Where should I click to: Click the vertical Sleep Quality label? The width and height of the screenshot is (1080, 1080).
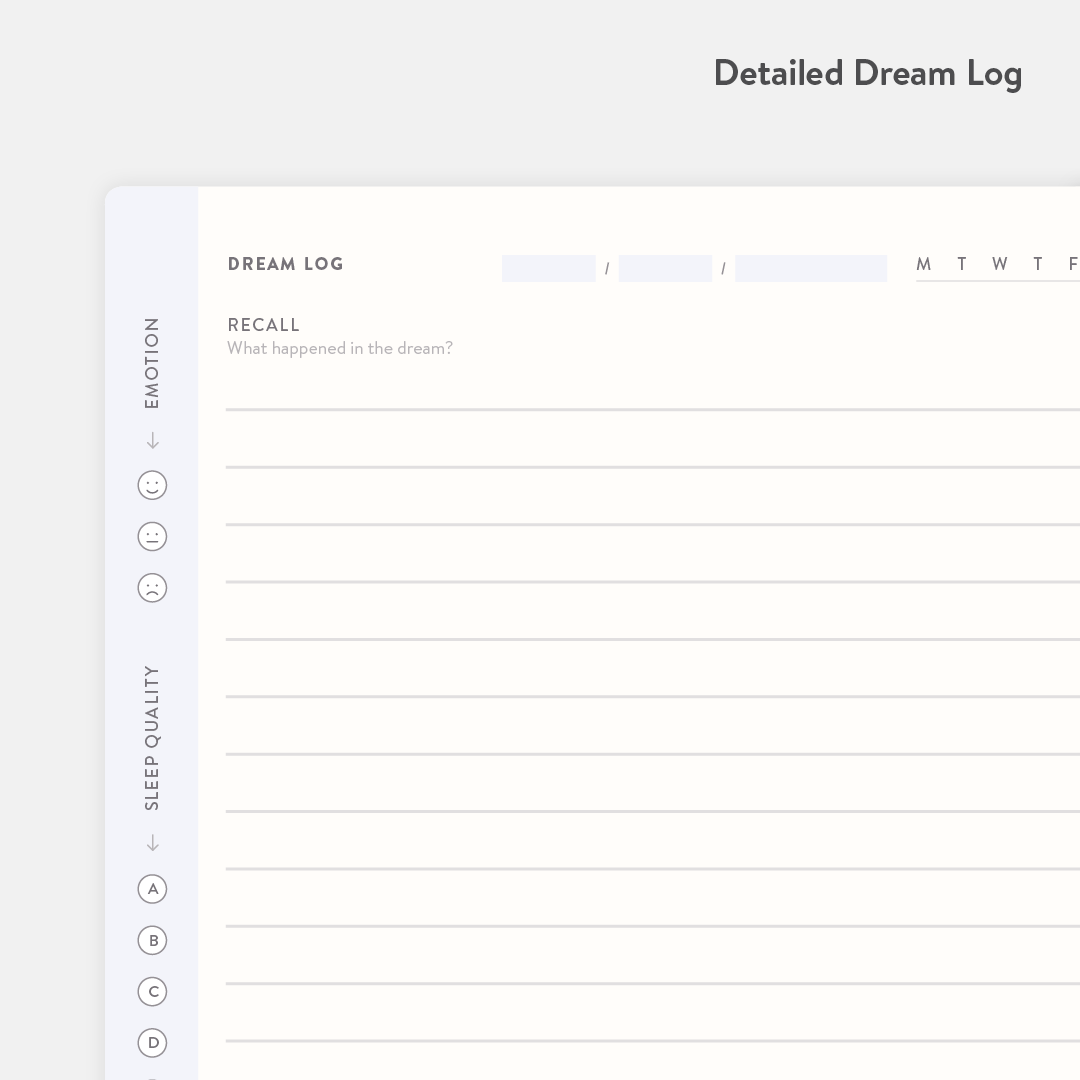tap(152, 738)
